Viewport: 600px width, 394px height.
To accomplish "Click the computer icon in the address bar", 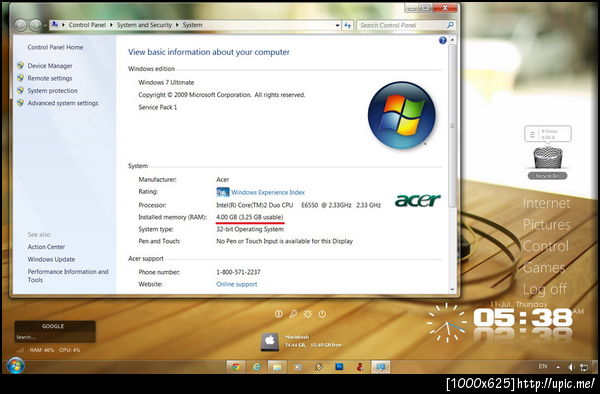I will 55,24.
